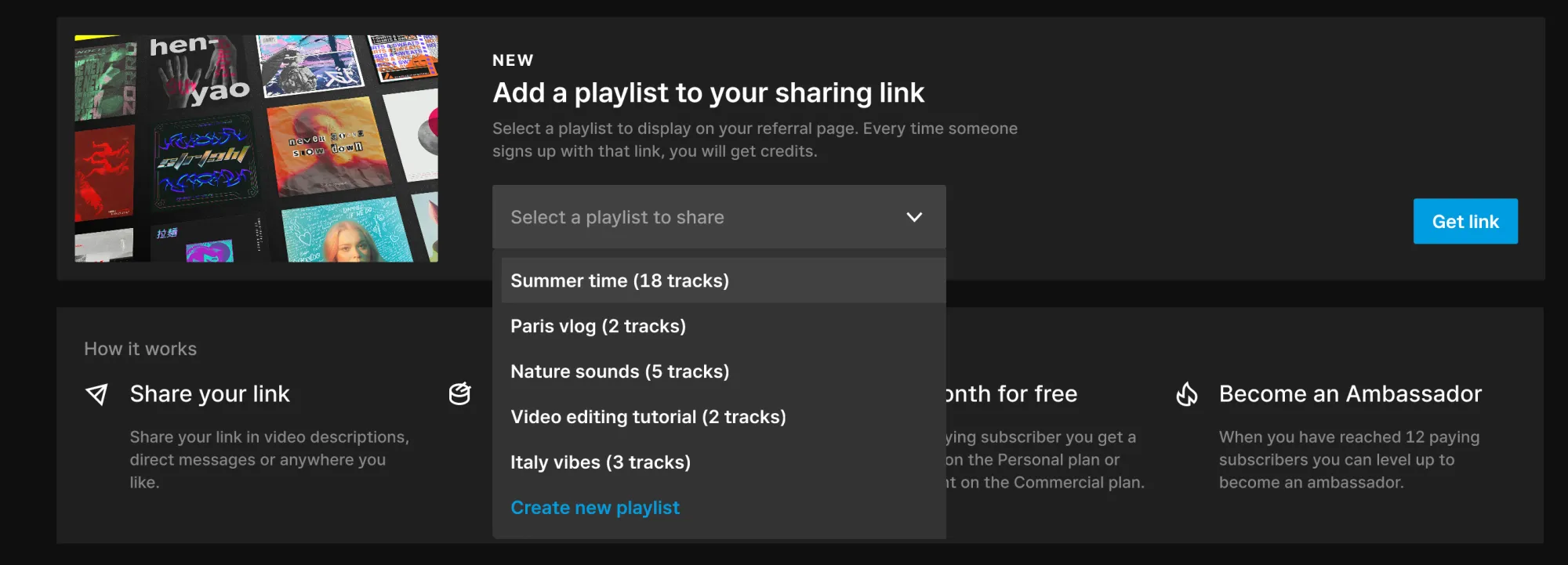Click the paper plane share icon
The width and height of the screenshot is (1568, 565).
(x=96, y=394)
